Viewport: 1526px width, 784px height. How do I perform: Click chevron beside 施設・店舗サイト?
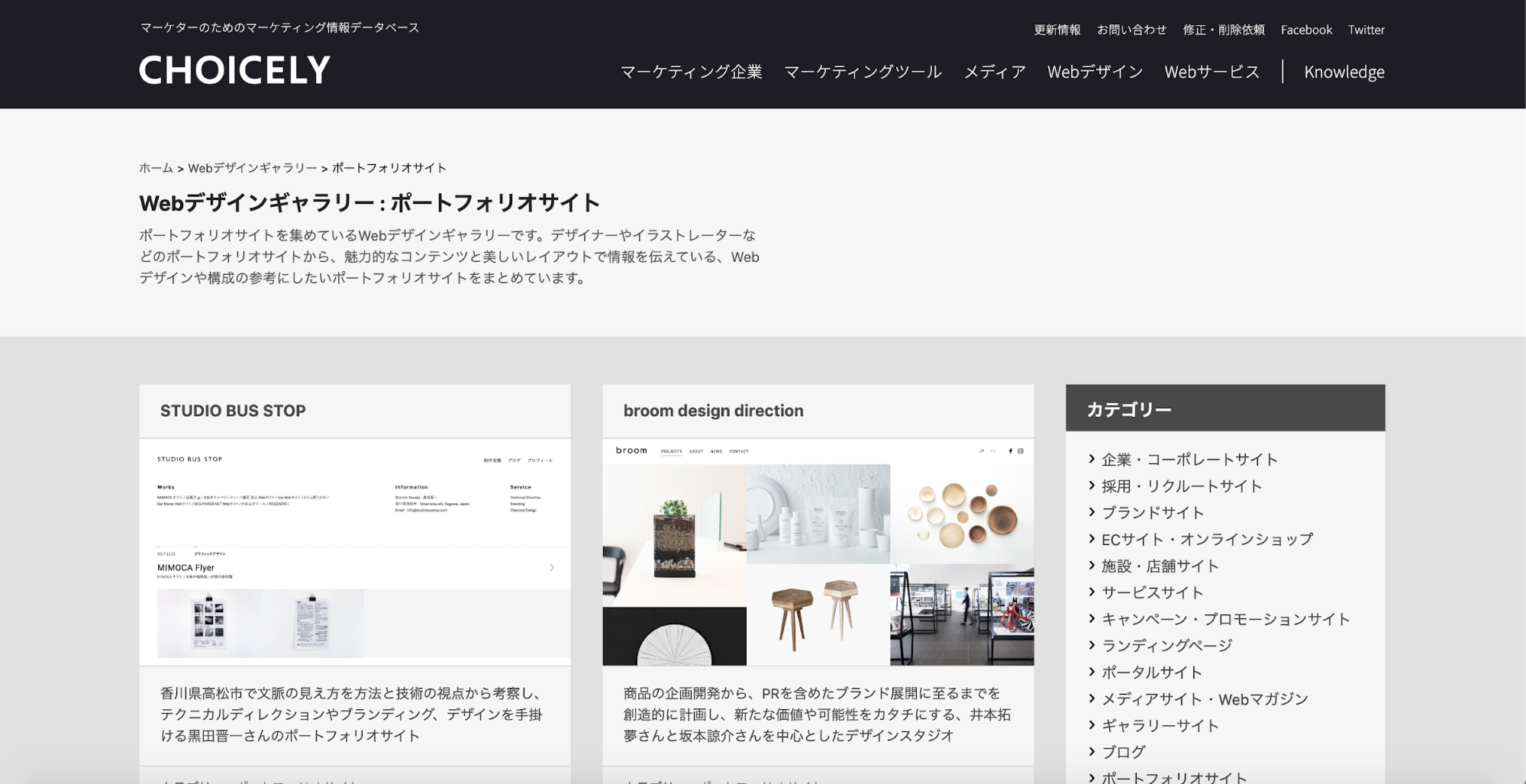1092,566
